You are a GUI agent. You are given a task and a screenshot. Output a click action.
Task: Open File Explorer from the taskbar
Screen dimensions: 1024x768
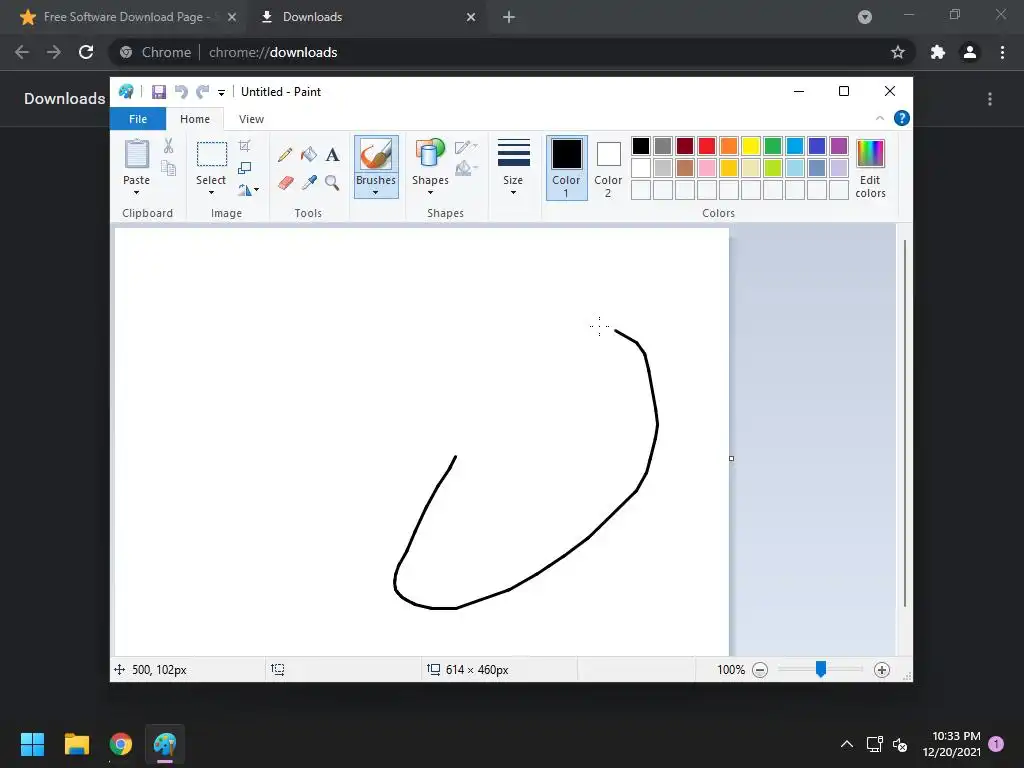pyautogui.click(x=76, y=744)
